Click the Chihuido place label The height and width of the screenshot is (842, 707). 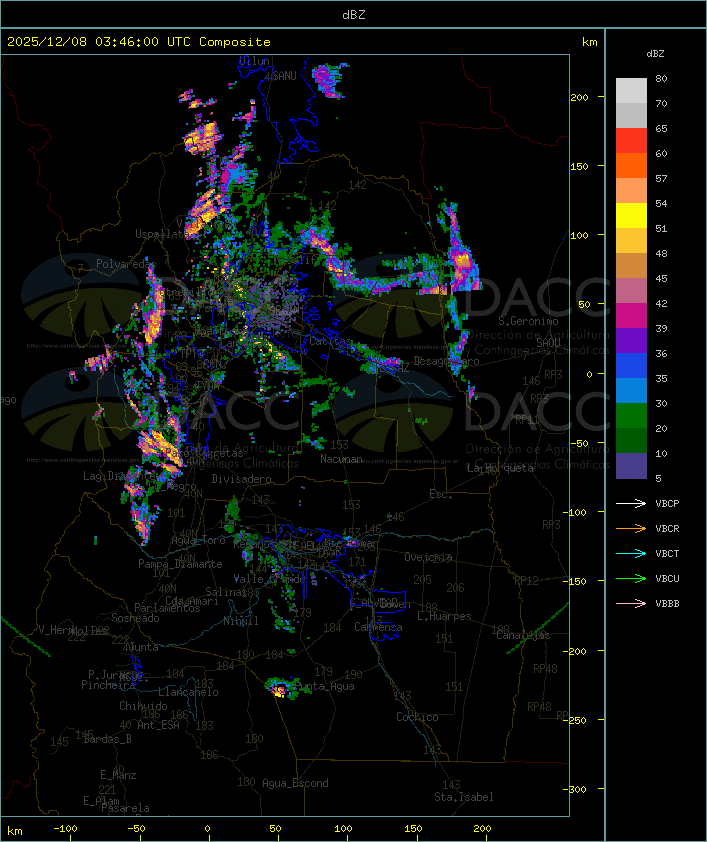pos(143,706)
